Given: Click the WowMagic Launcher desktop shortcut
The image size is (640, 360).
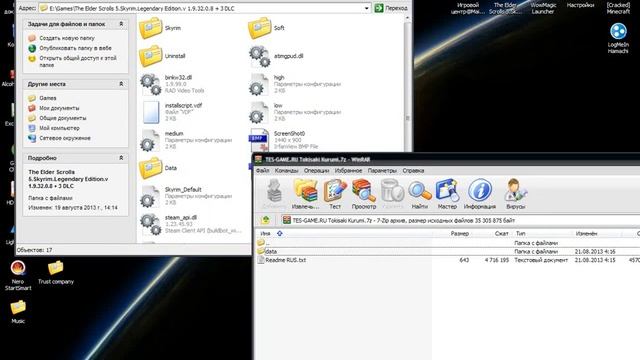Looking at the screenshot, I should pyautogui.click(x=543, y=8).
